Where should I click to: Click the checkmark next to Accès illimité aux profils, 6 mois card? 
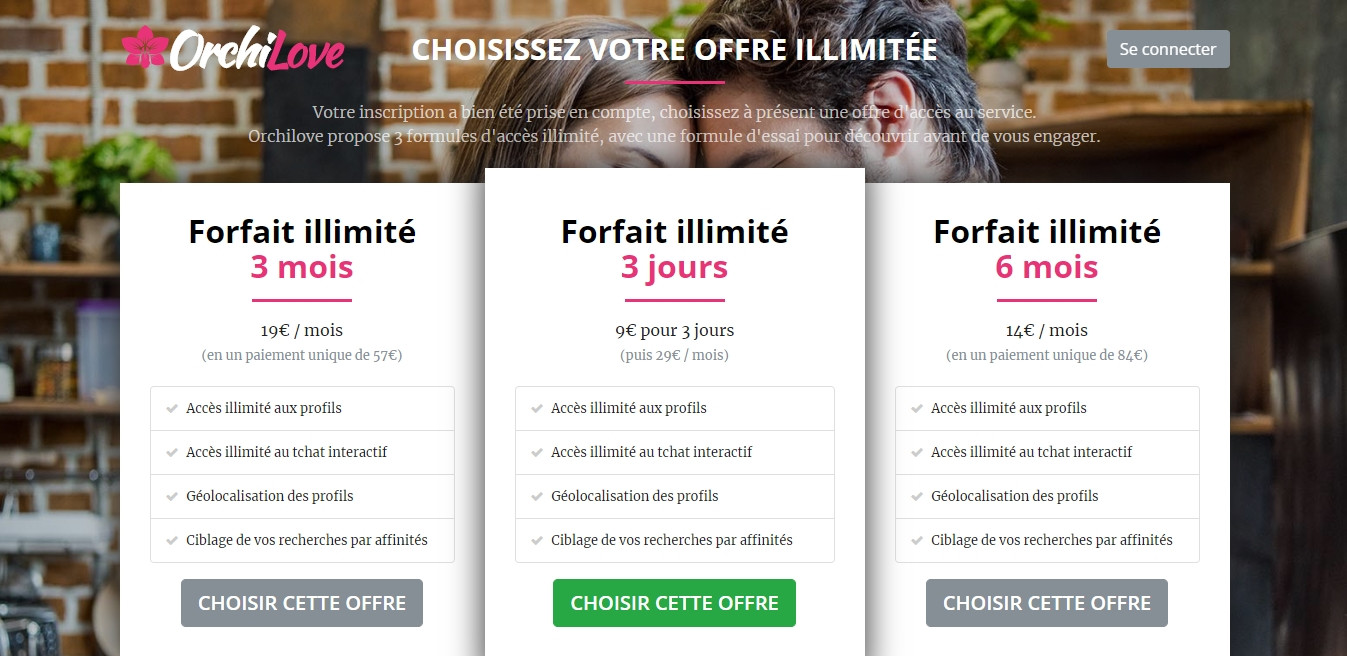point(916,408)
